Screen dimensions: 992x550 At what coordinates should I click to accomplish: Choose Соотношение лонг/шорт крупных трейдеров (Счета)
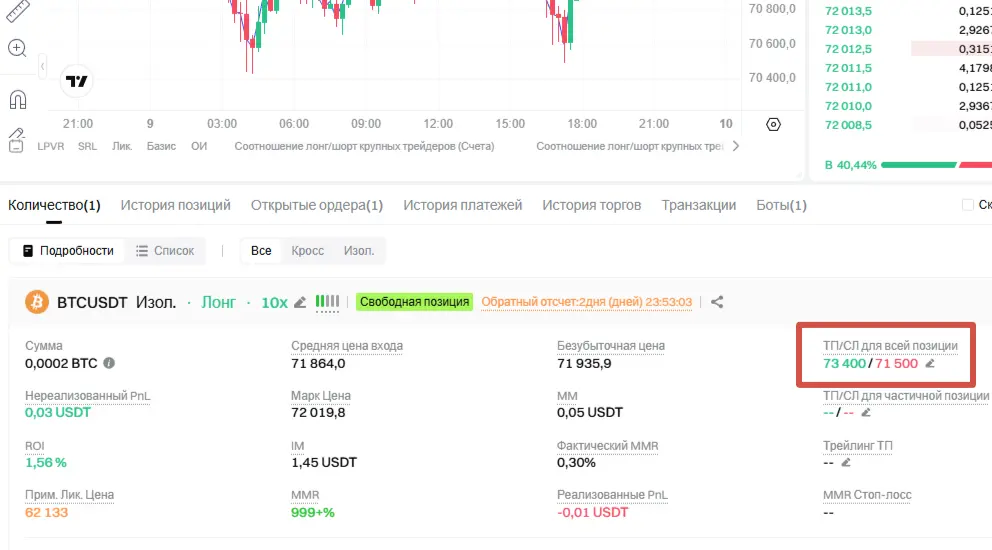tap(364, 146)
